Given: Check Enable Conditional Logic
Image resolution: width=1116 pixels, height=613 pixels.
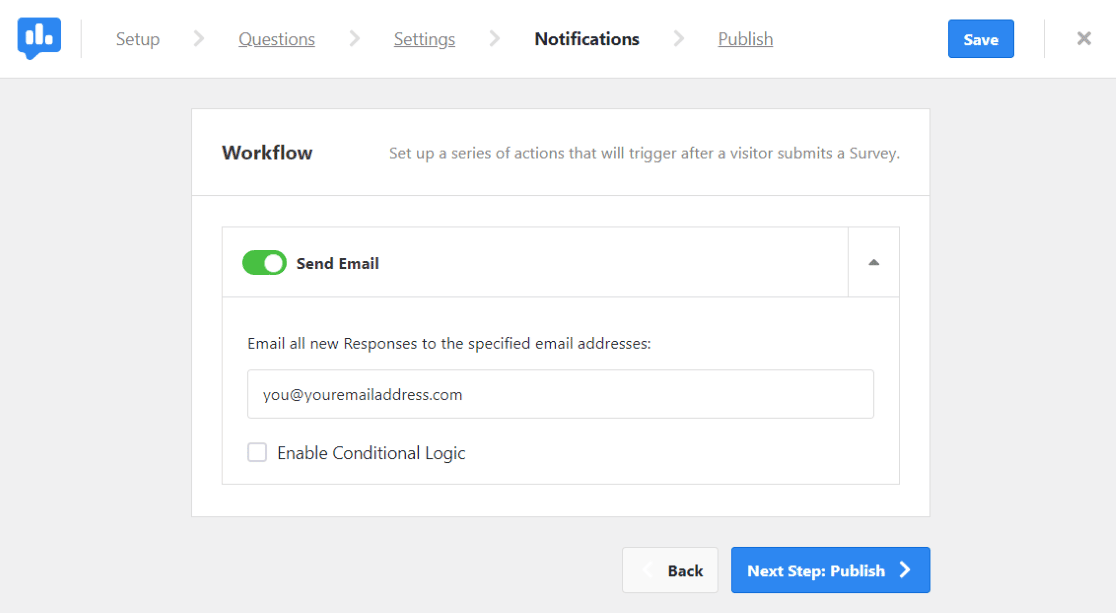Looking at the screenshot, I should (x=257, y=452).
